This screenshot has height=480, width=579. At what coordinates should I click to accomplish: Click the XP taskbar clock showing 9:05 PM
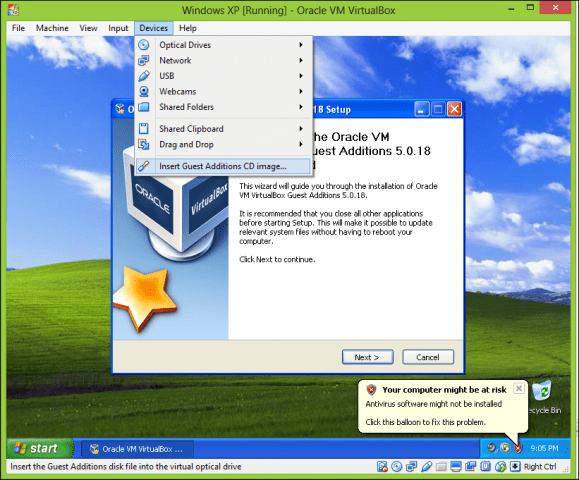pyautogui.click(x=544, y=448)
